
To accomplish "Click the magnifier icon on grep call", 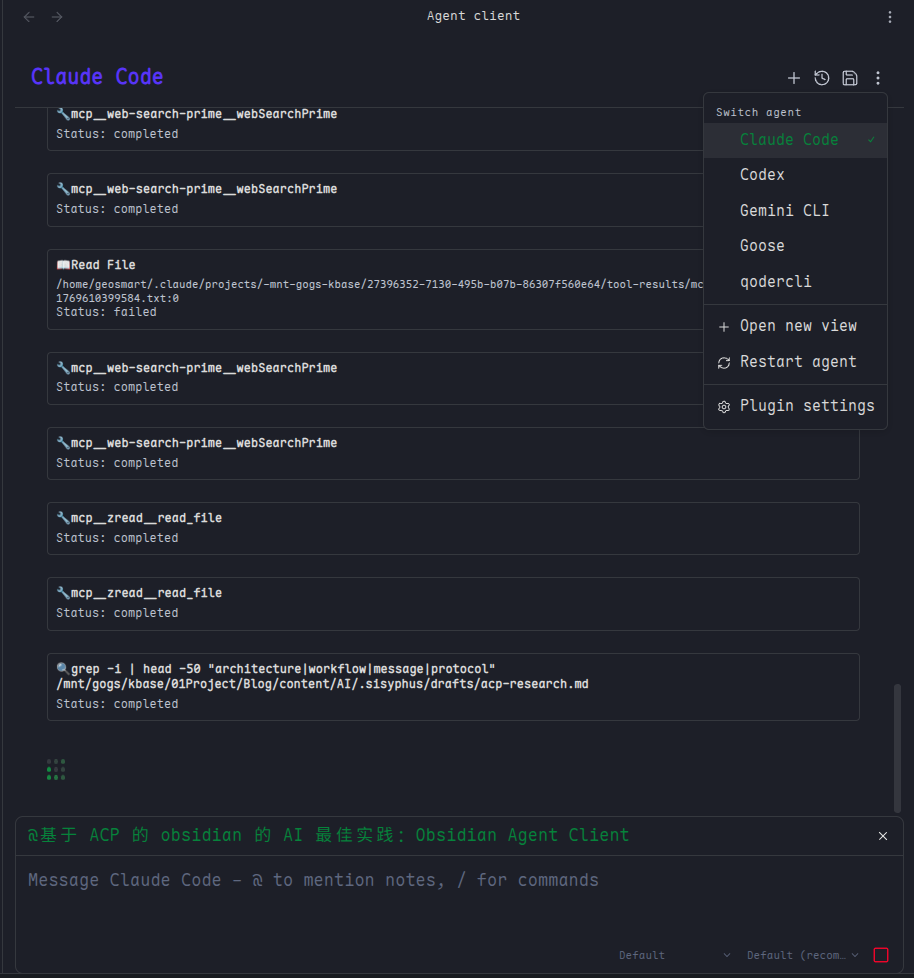I will pos(63,669).
